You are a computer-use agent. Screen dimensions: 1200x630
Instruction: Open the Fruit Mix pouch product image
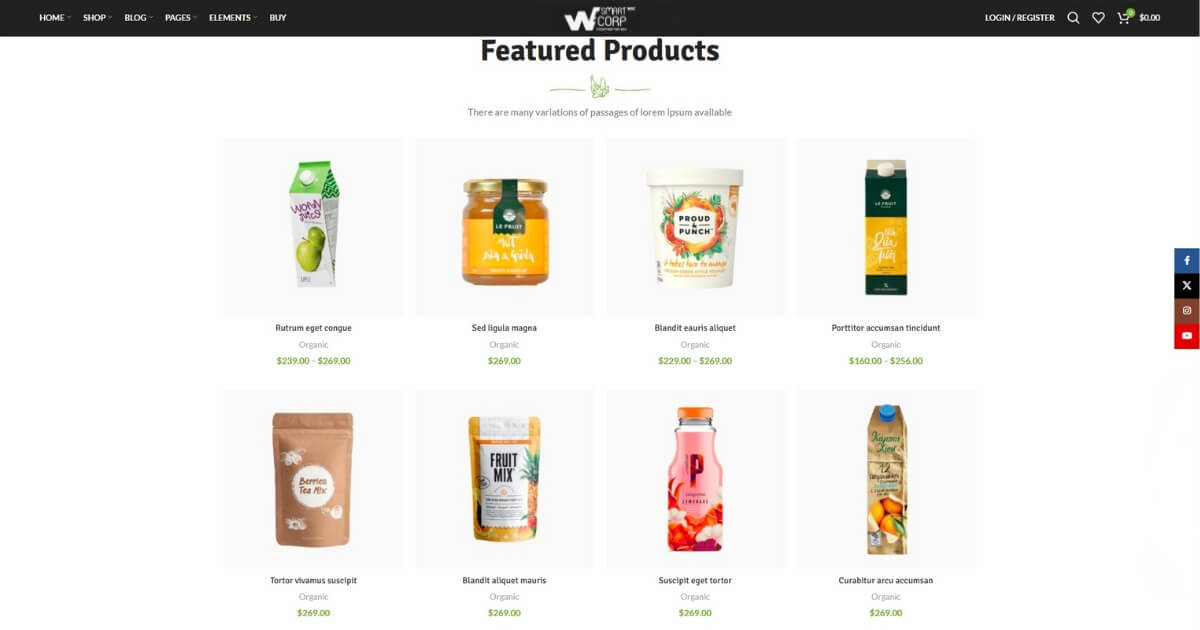pos(504,479)
